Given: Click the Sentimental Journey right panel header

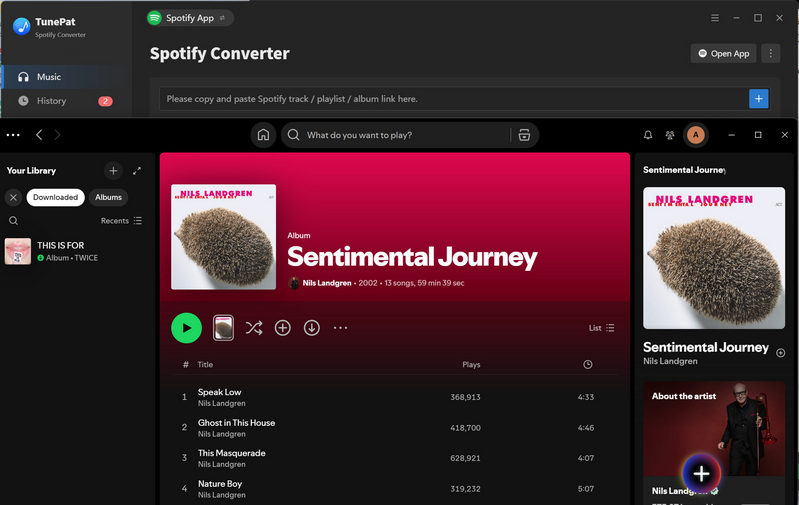Looking at the screenshot, I should pos(684,170).
